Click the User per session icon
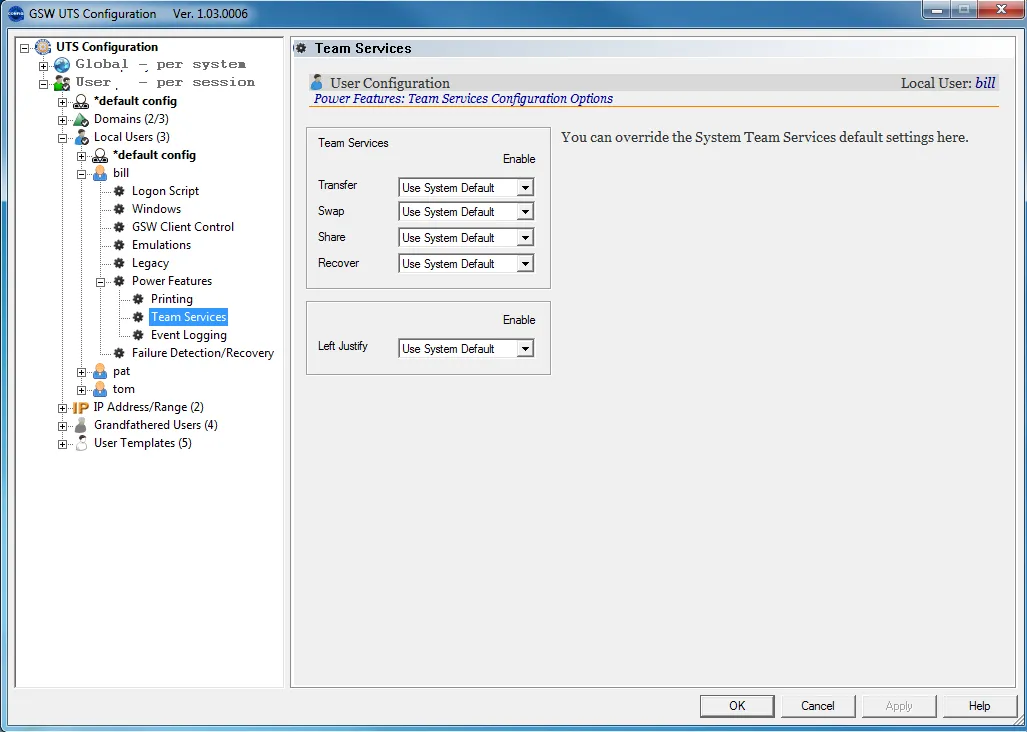The height and width of the screenshot is (732, 1027). (x=62, y=83)
